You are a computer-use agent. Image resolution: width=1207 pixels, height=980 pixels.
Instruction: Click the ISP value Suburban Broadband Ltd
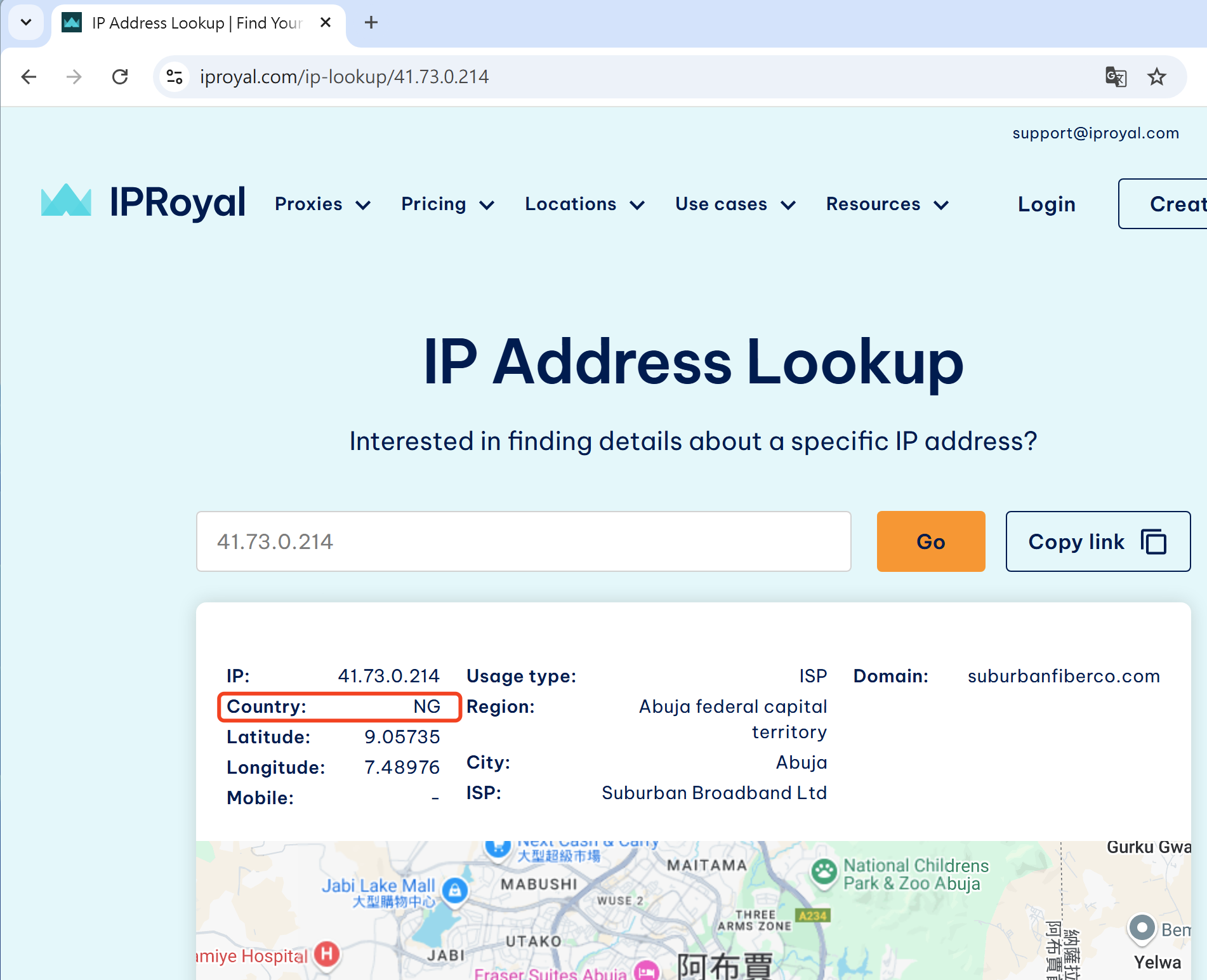[714, 793]
